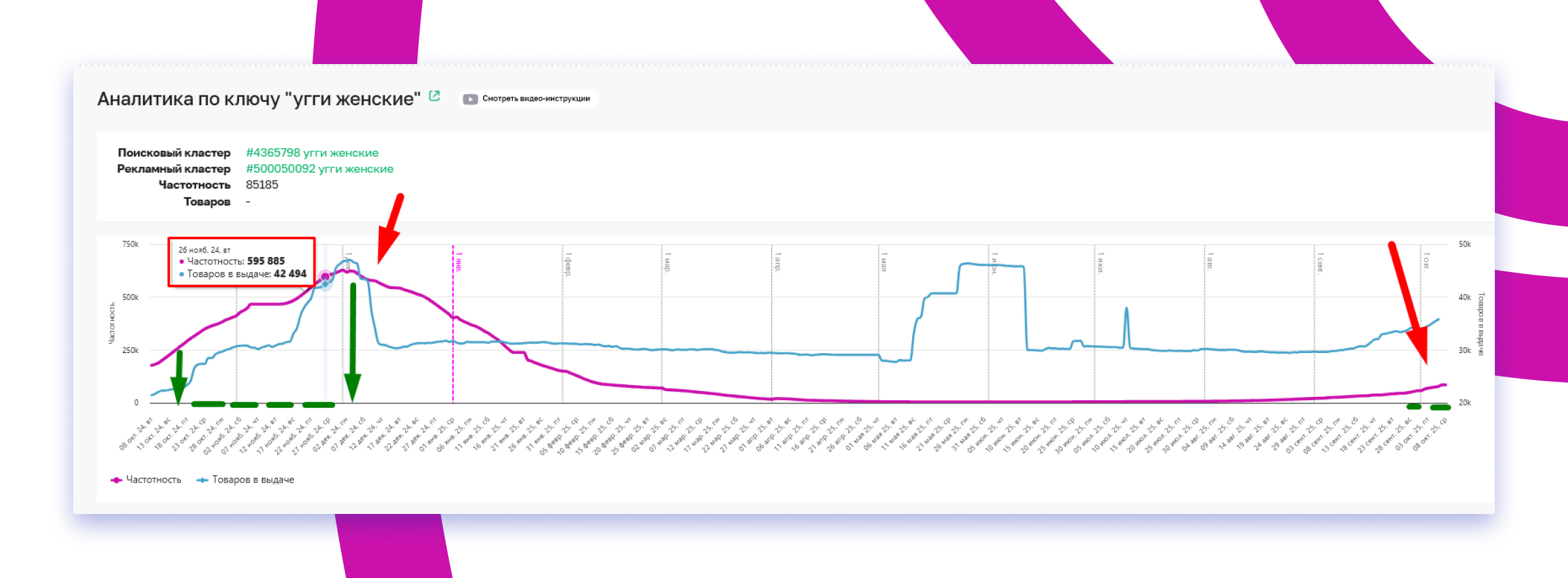The height and width of the screenshot is (578, 1568).
Task: Click the blue Товаров в выдаче legend marker
Action: pyautogui.click(x=203, y=480)
